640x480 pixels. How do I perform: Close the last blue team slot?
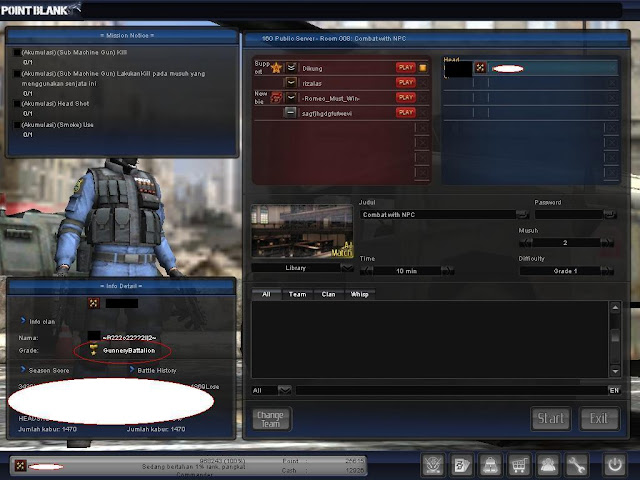pyautogui.click(x=611, y=173)
